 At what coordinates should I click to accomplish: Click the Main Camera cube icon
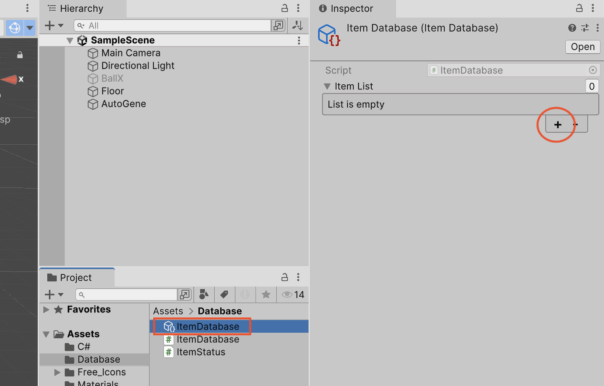[92, 53]
